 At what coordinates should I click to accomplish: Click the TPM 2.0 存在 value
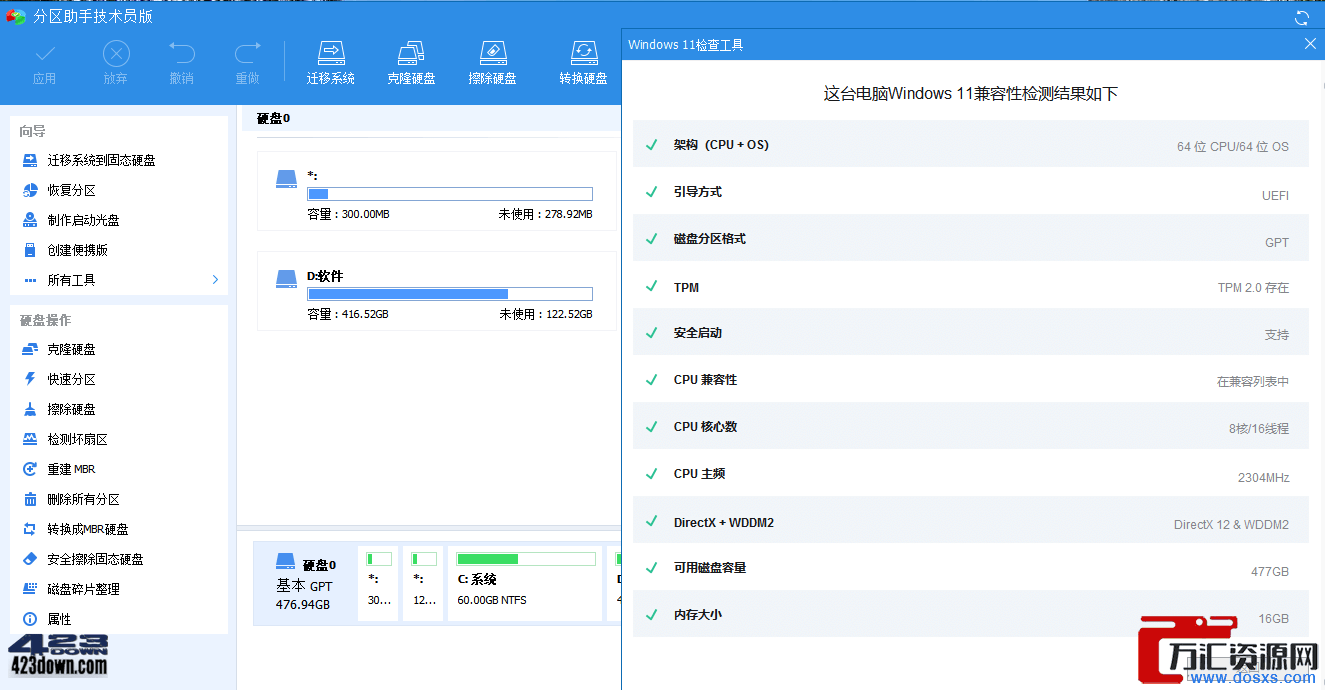tap(1253, 288)
